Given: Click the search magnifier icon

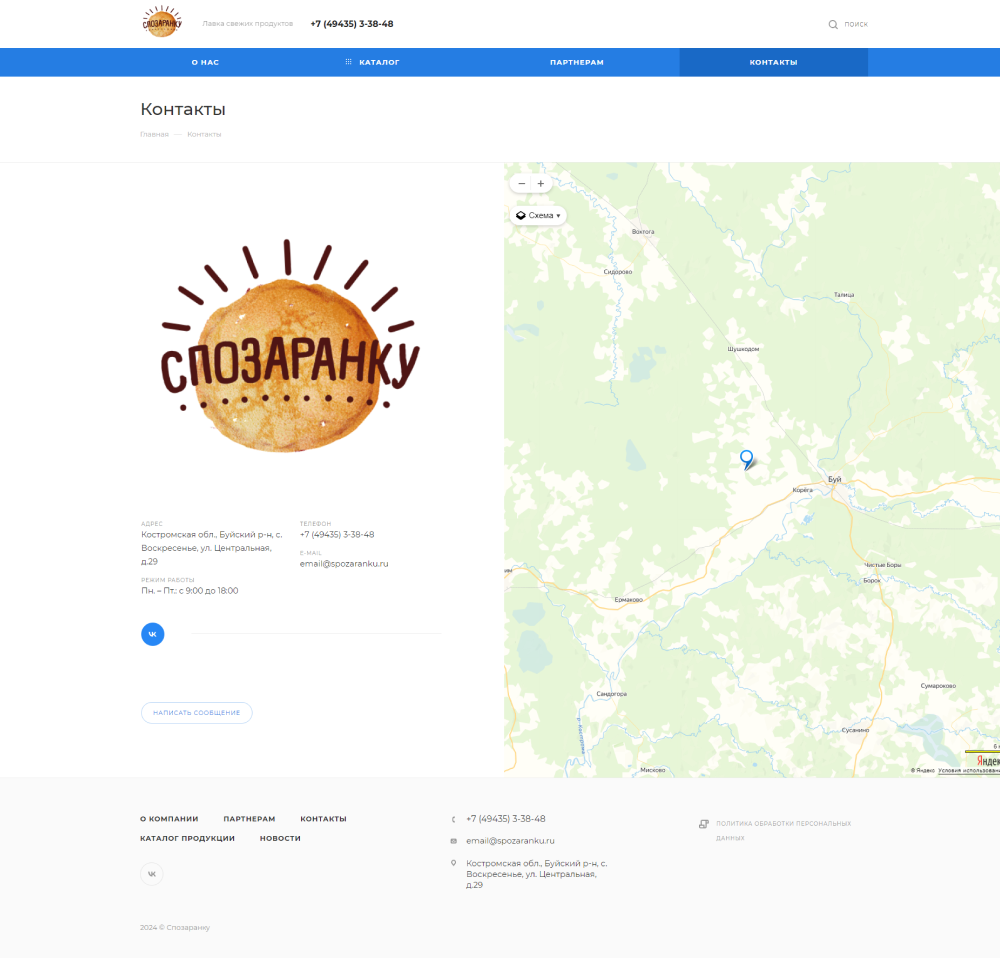Looking at the screenshot, I should coord(833,24).
